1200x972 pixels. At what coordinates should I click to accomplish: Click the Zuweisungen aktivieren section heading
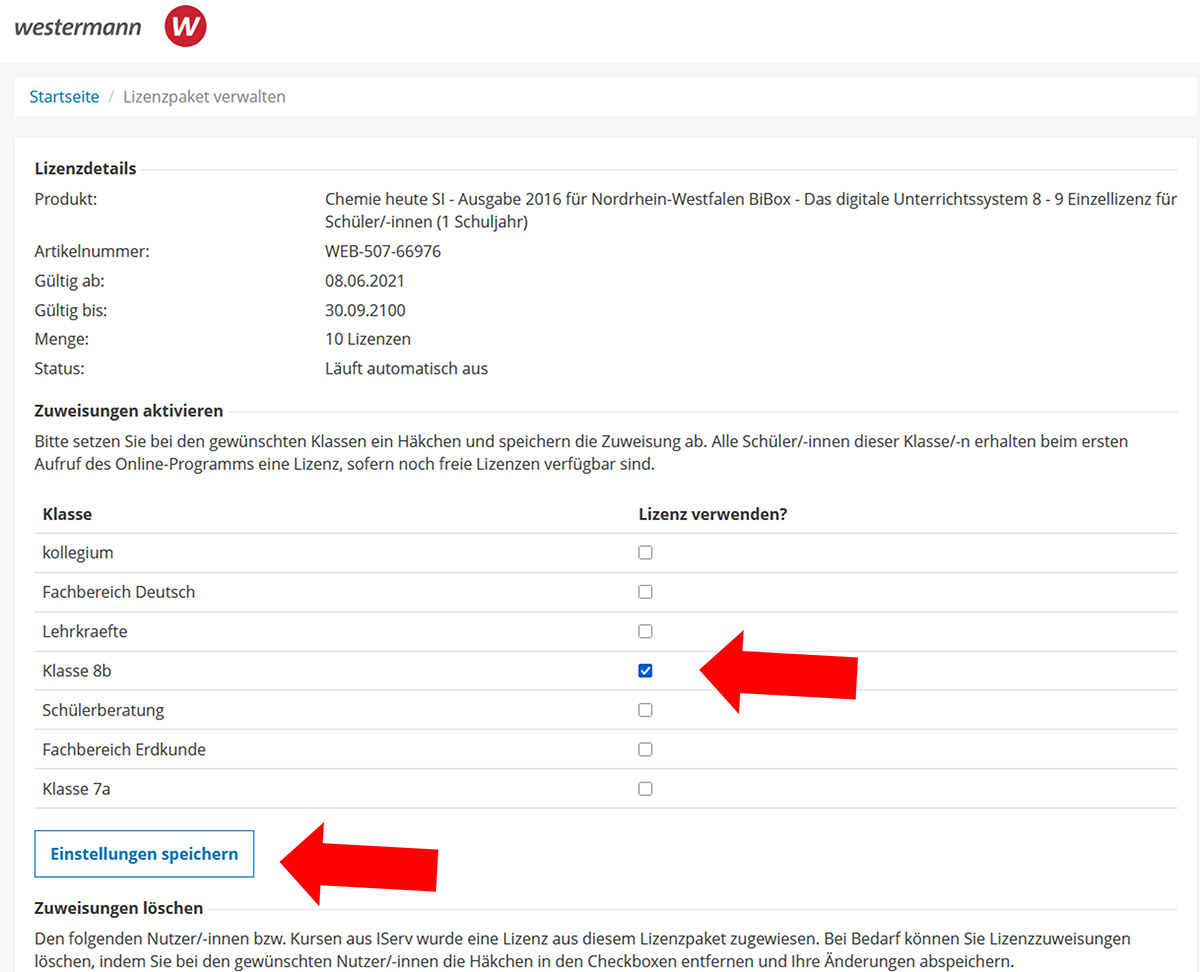click(x=129, y=410)
